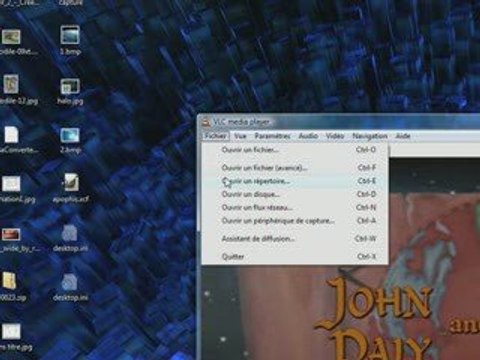Viewport: 480px width, 360px height.
Task: Select the apophis.xcf desktop icon
Action: 71,188
